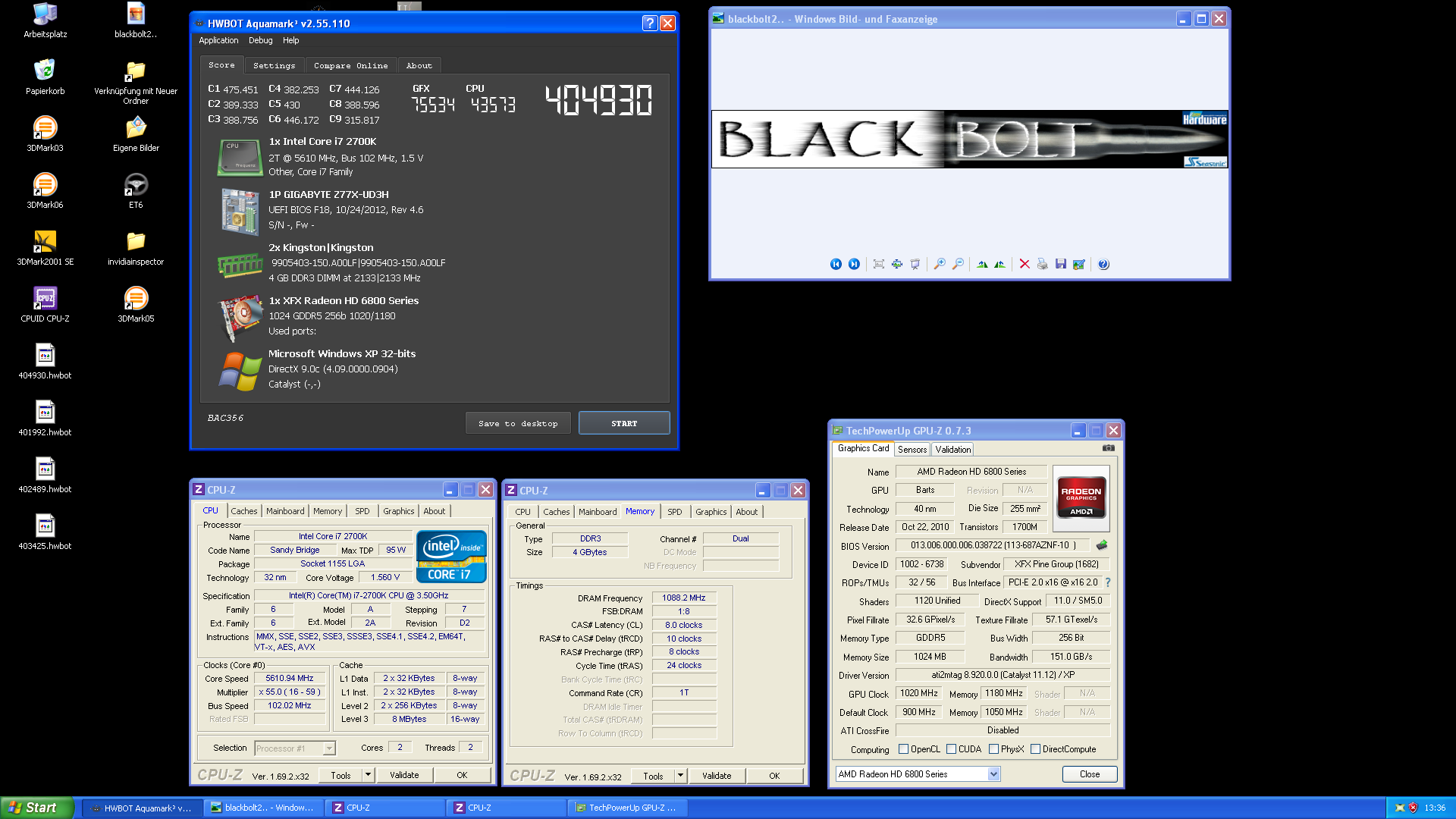1456x819 pixels.
Task: Click the START button in HWBOT Aquamark
Action: (624, 423)
